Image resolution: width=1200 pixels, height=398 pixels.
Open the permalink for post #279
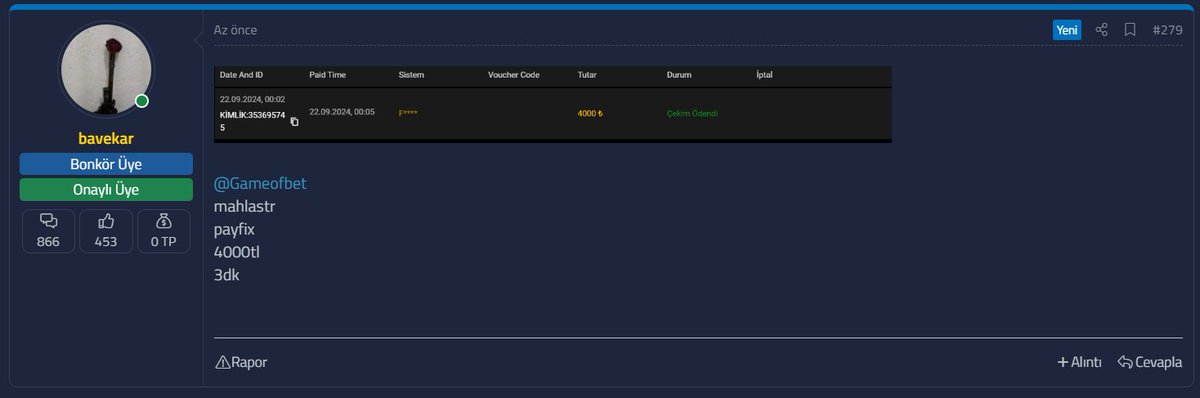1168,30
